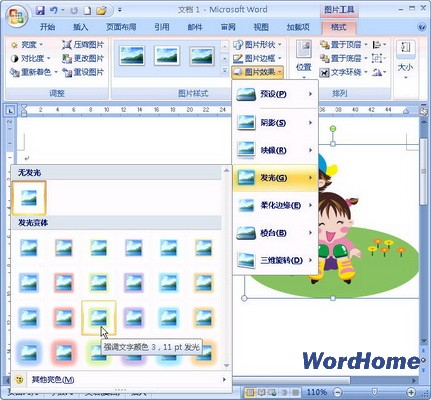
Task: Open the 三维旋转(D) 3-D rotation submenu
Action: [x=275, y=260]
